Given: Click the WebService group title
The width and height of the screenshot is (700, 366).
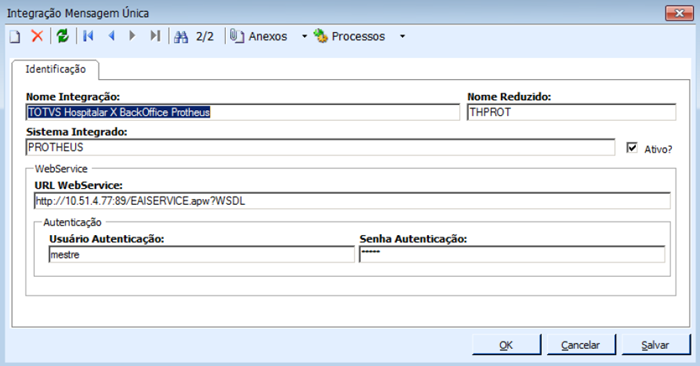Looking at the screenshot, I should coord(61,169).
